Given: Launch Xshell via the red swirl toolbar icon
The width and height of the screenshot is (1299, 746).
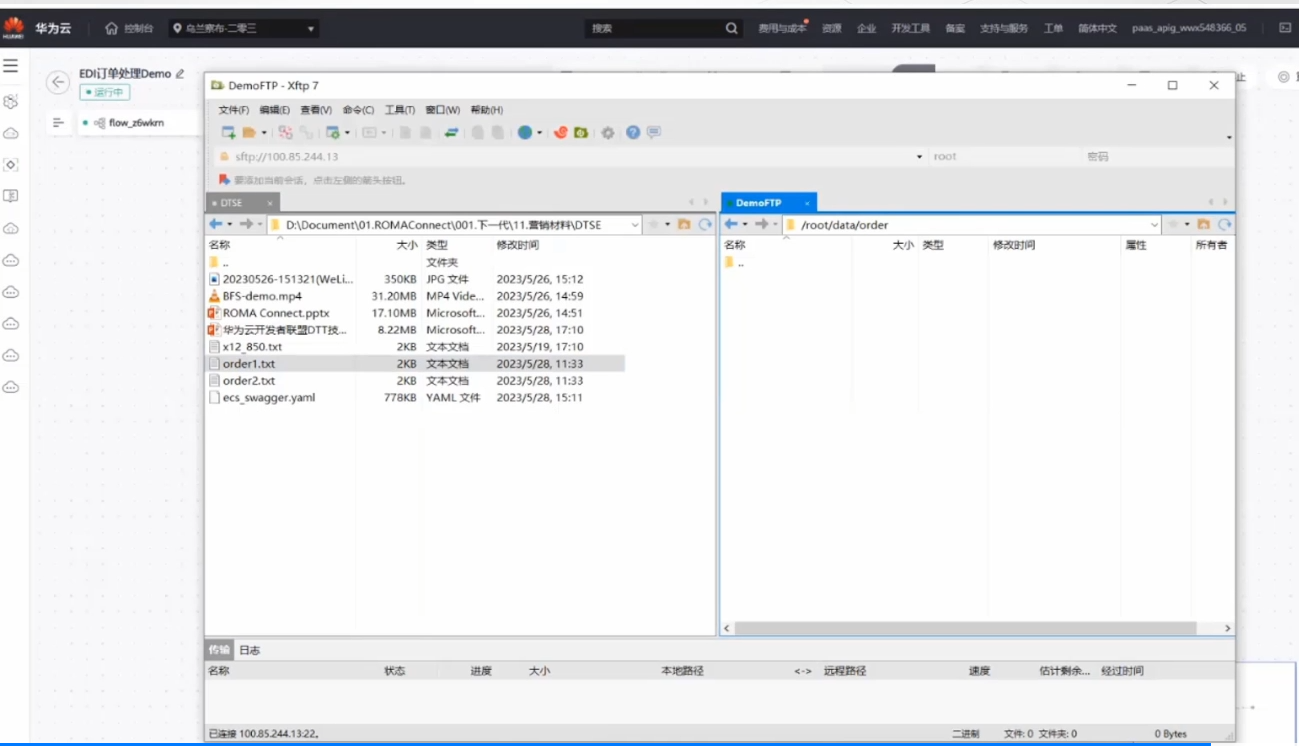Looking at the screenshot, I should (x=561, y=132).
